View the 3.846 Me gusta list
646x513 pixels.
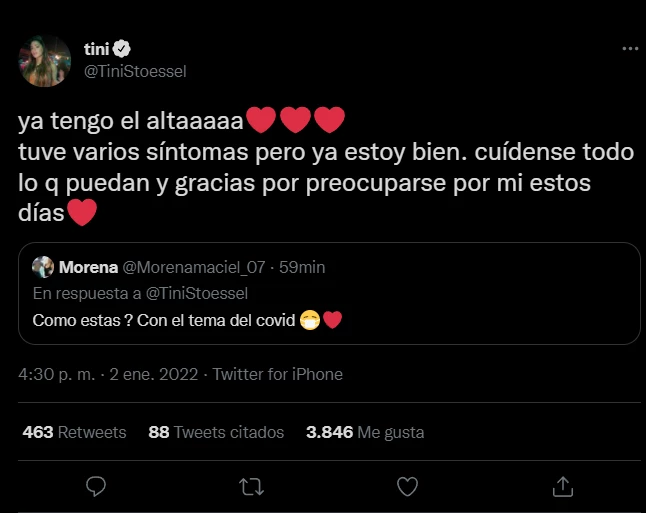click(364, 433)
